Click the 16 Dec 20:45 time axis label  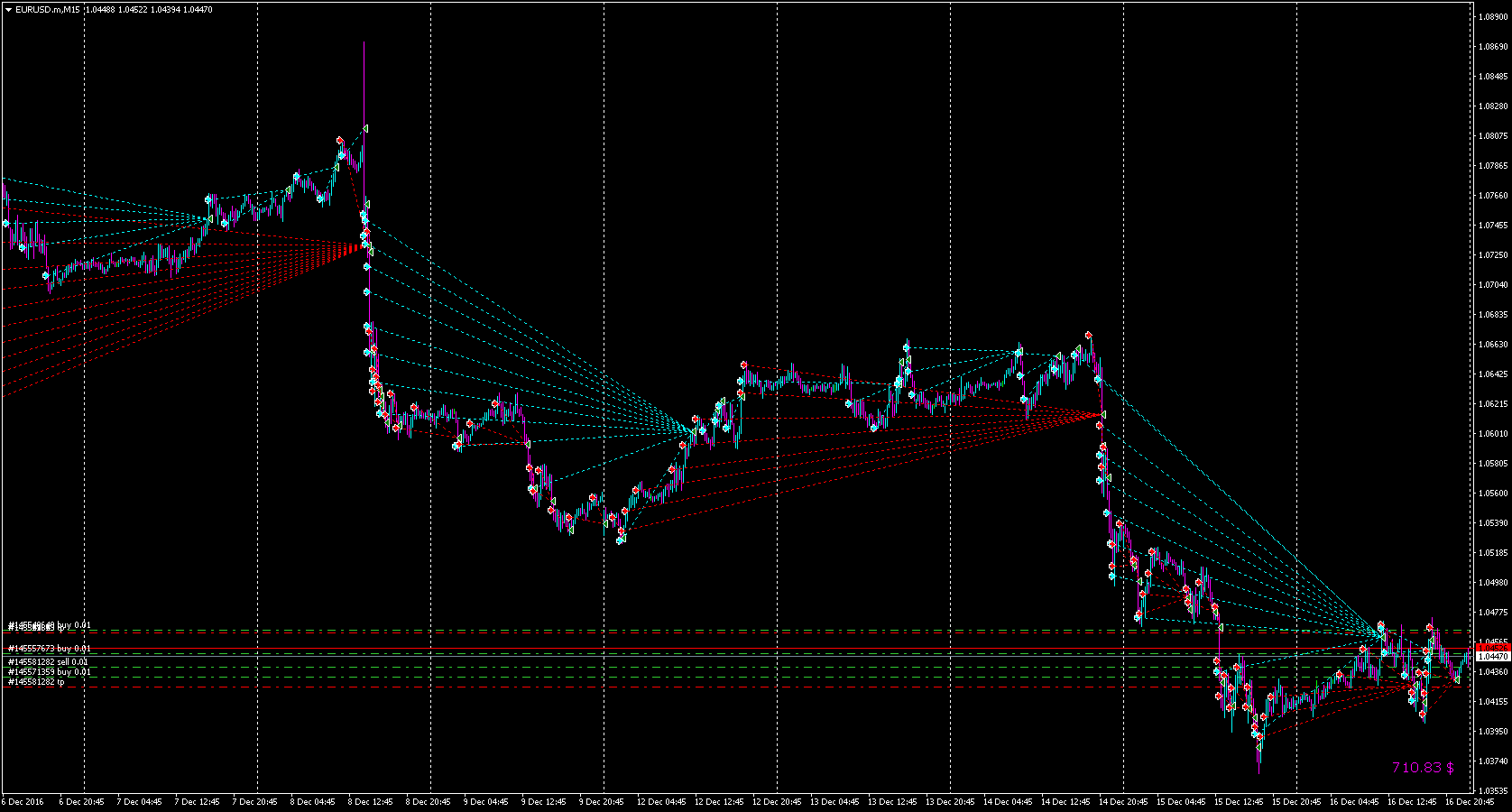(x=1470, y=801)
